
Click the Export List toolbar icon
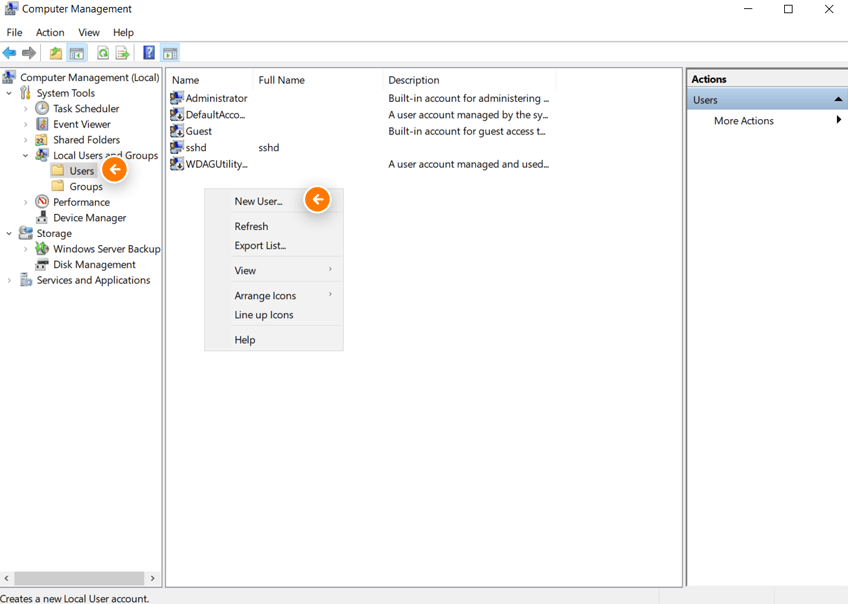click(x=123, y=53)
